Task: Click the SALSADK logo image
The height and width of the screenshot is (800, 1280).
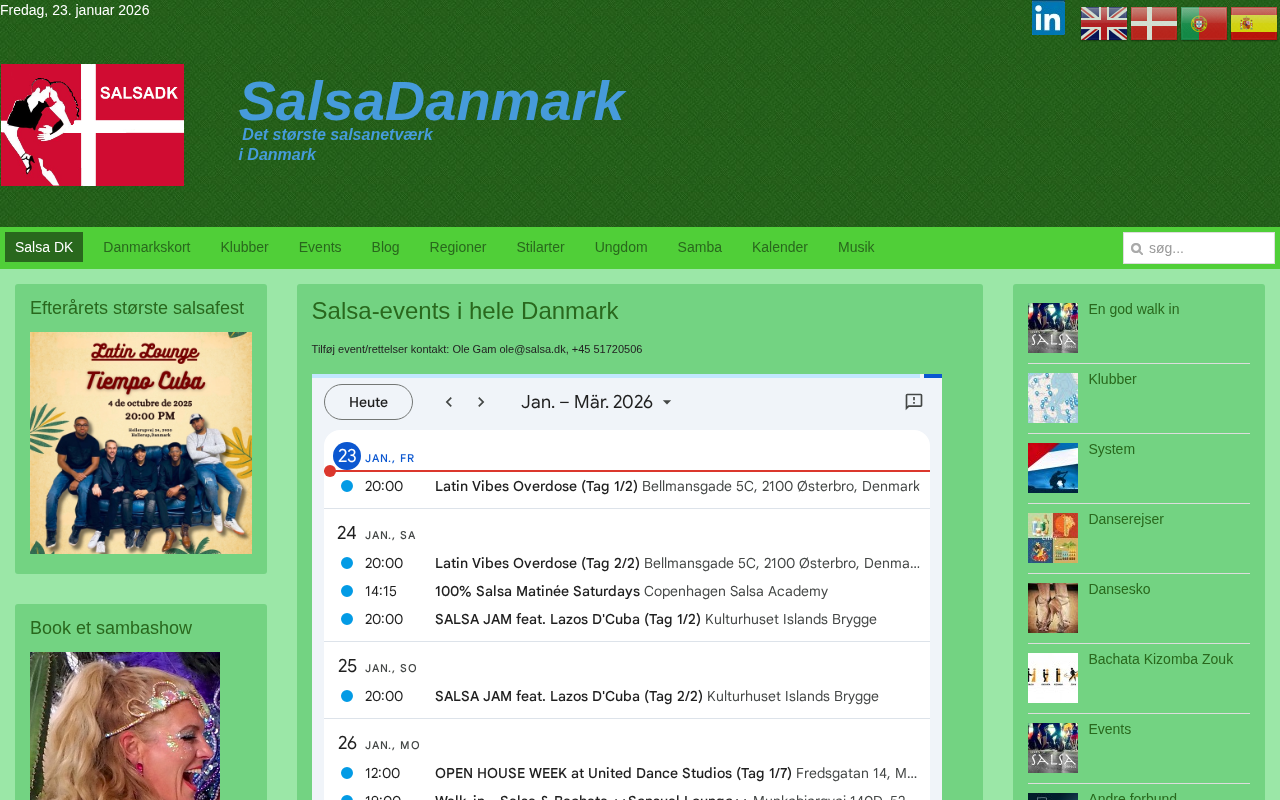Action: [92, 125]
